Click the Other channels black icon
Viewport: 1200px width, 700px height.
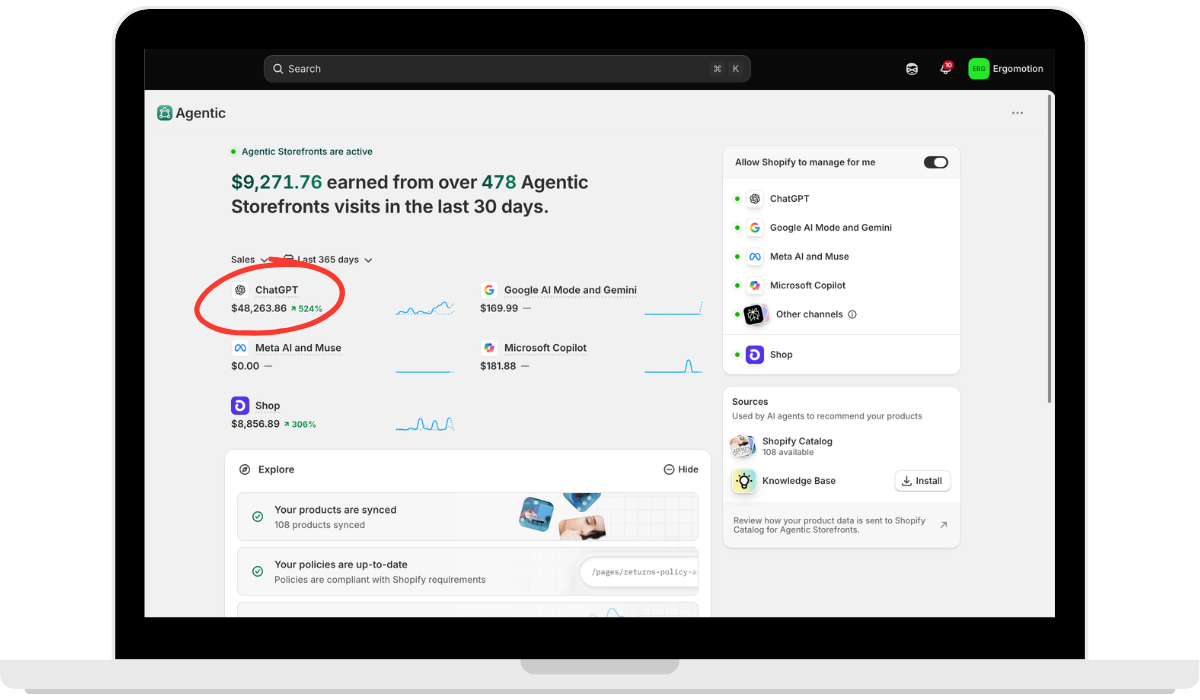tap(755, 314)
